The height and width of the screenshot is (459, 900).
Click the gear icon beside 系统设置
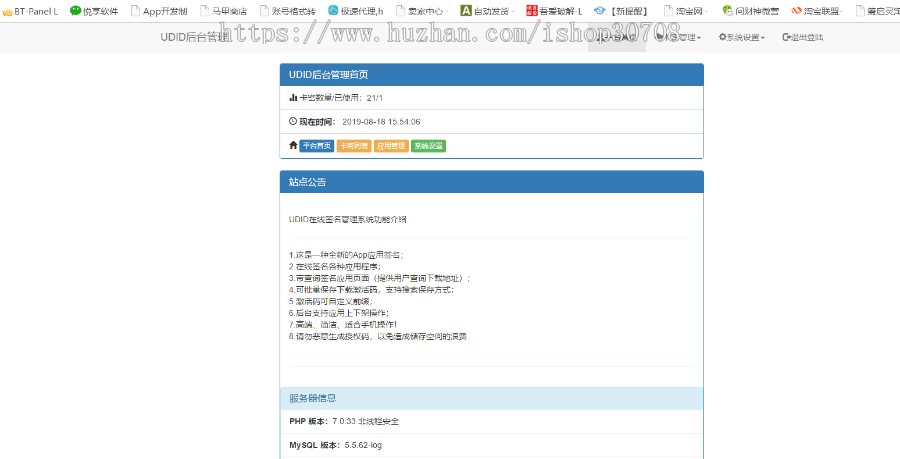coord(722,37)
